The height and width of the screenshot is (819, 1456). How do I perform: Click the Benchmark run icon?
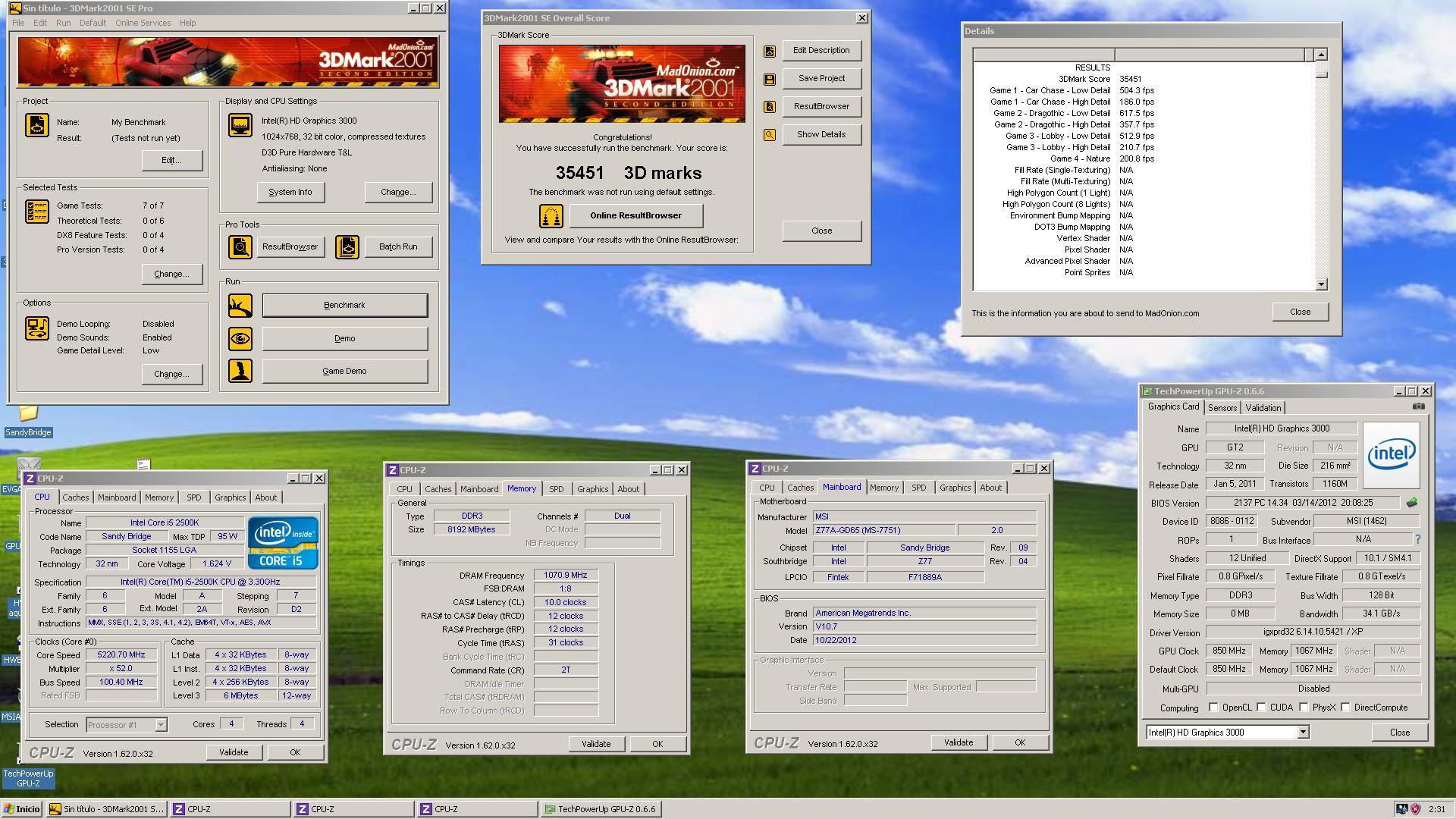(x=240, y=305)
